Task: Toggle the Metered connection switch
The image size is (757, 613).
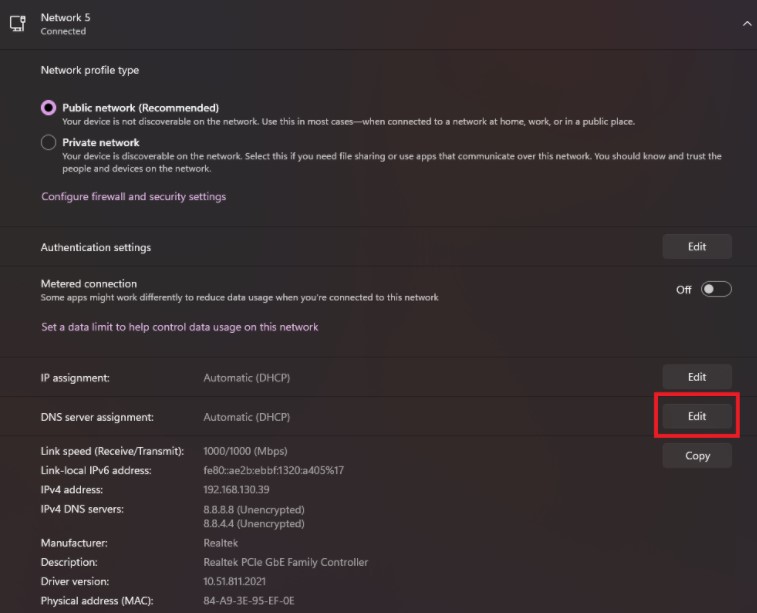Action: (716, 289)
